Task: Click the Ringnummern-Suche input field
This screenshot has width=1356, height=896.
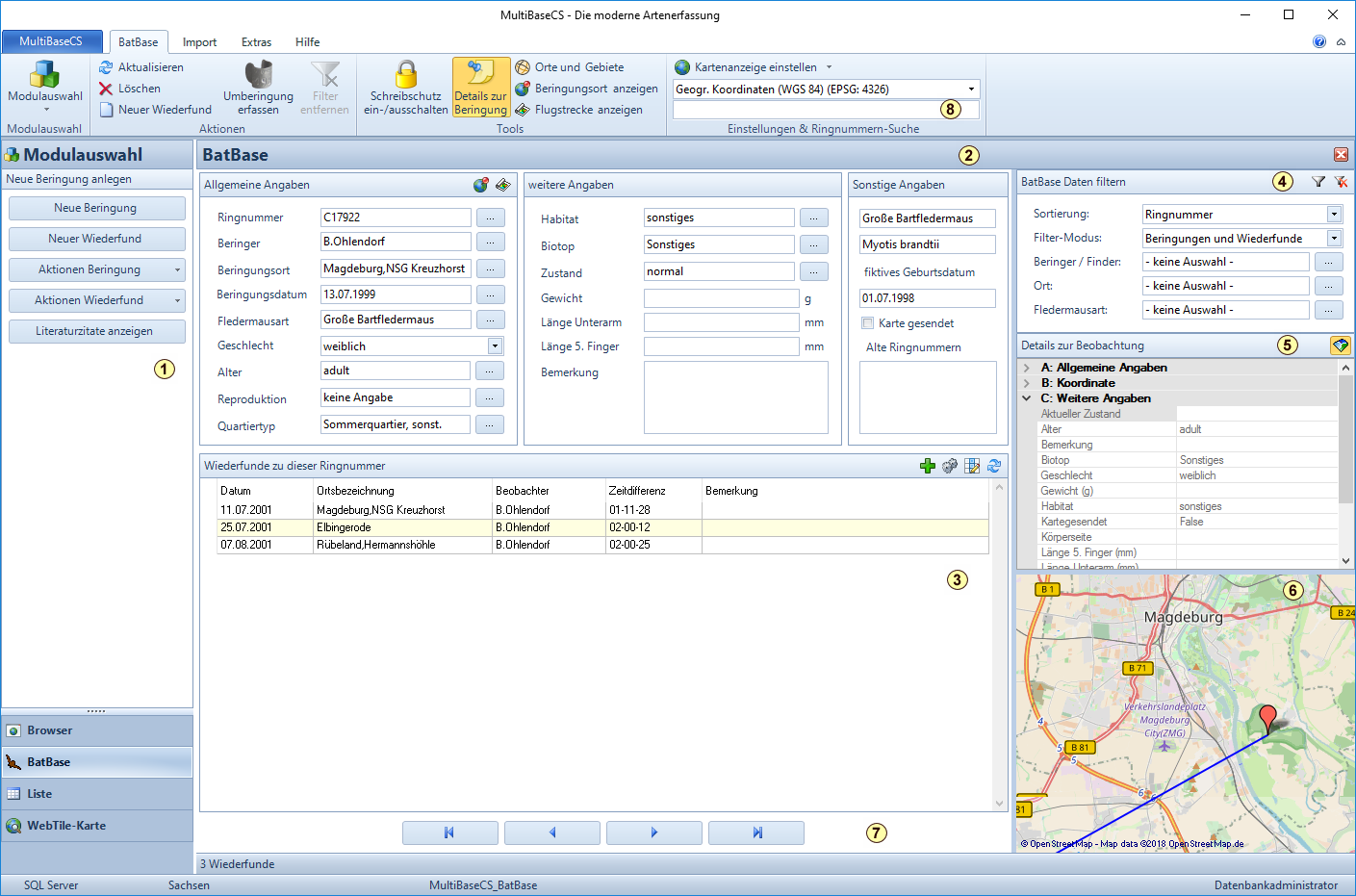Action: [826, 110]
